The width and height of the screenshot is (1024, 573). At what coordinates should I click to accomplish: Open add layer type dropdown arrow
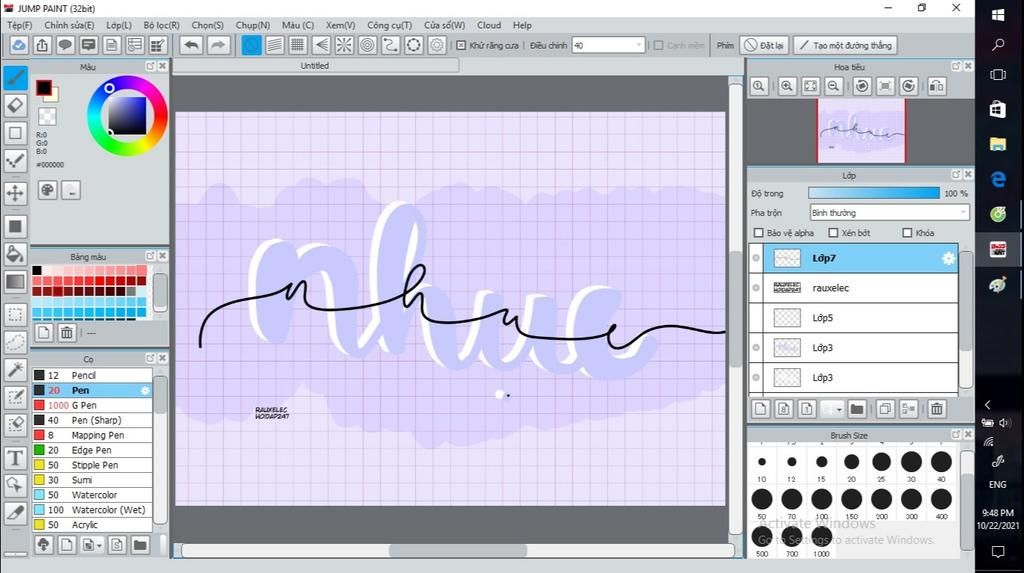pyautogui.click(x=839, y=409)
